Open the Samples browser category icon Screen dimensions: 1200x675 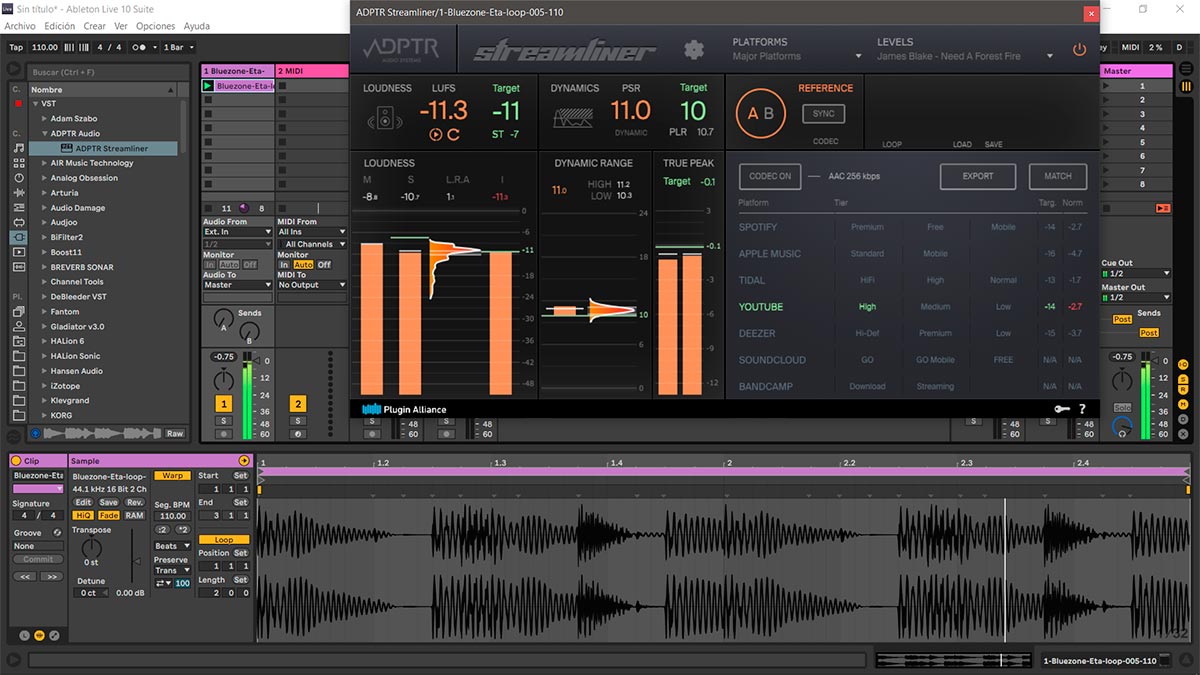coord(18,267)
